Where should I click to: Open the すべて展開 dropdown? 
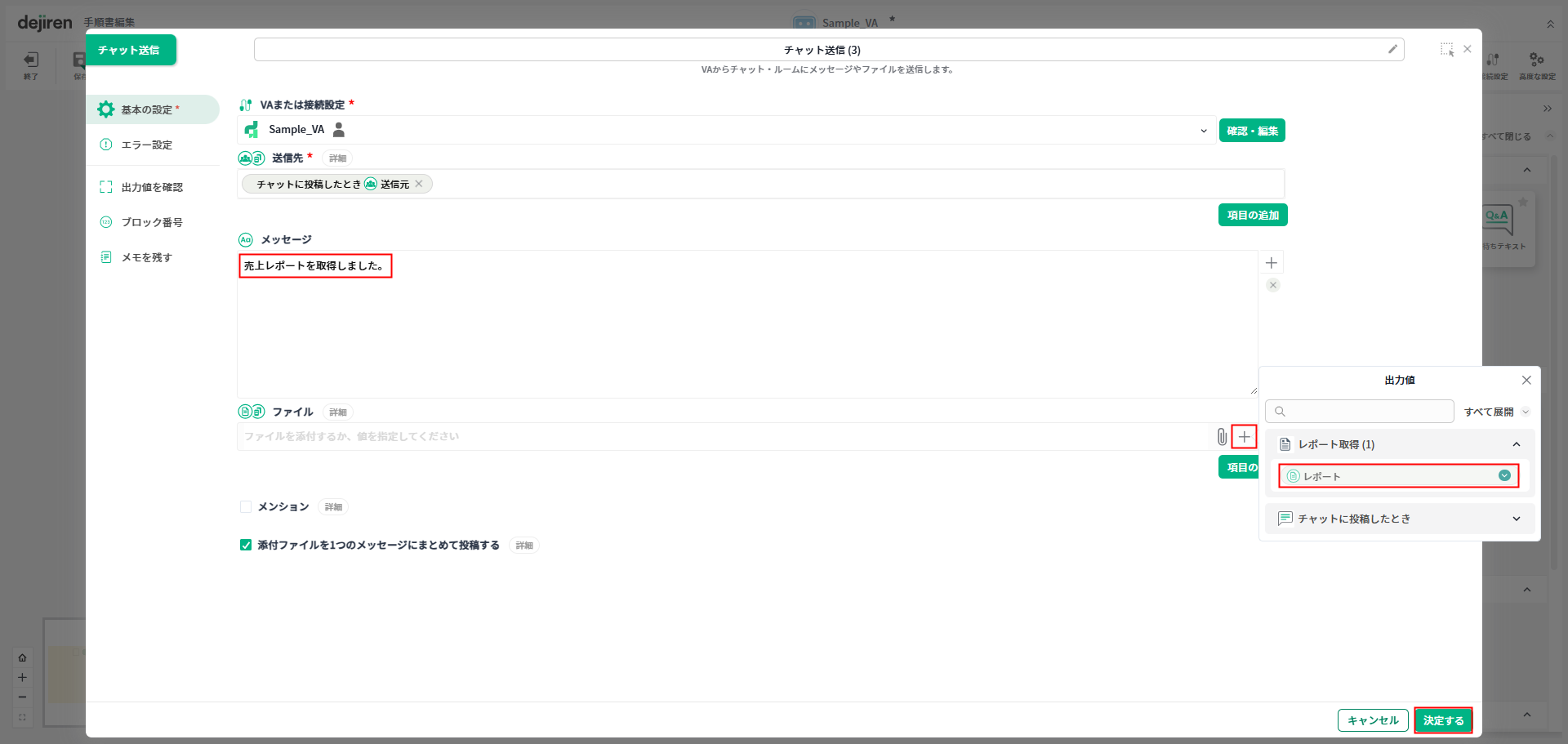pyautogui.click(x=1496, y=412)
